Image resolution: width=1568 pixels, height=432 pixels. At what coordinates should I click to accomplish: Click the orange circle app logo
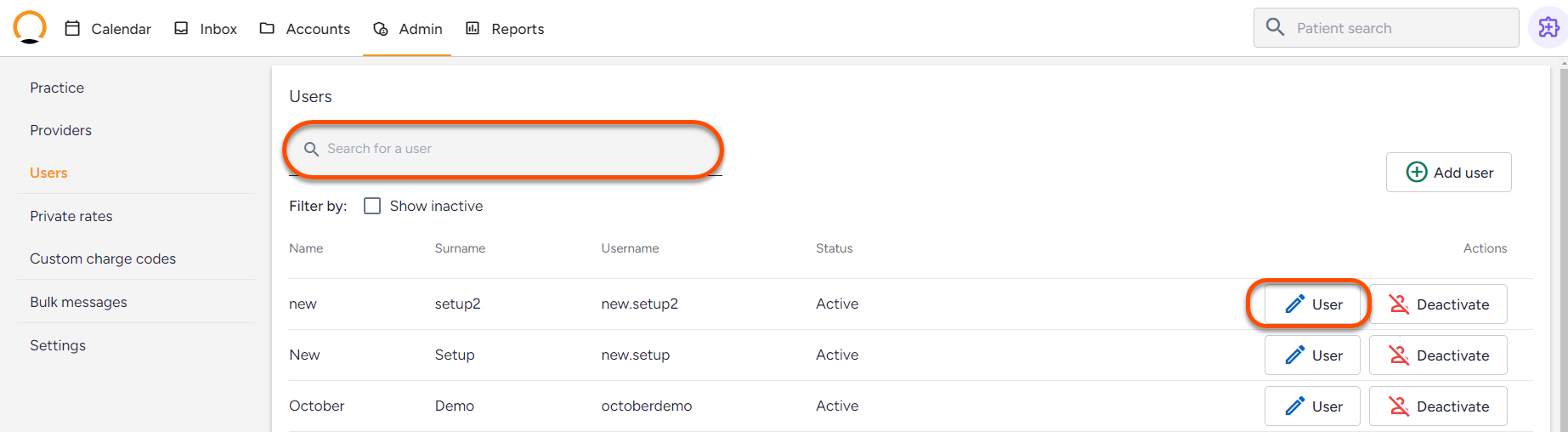point(30,27)
